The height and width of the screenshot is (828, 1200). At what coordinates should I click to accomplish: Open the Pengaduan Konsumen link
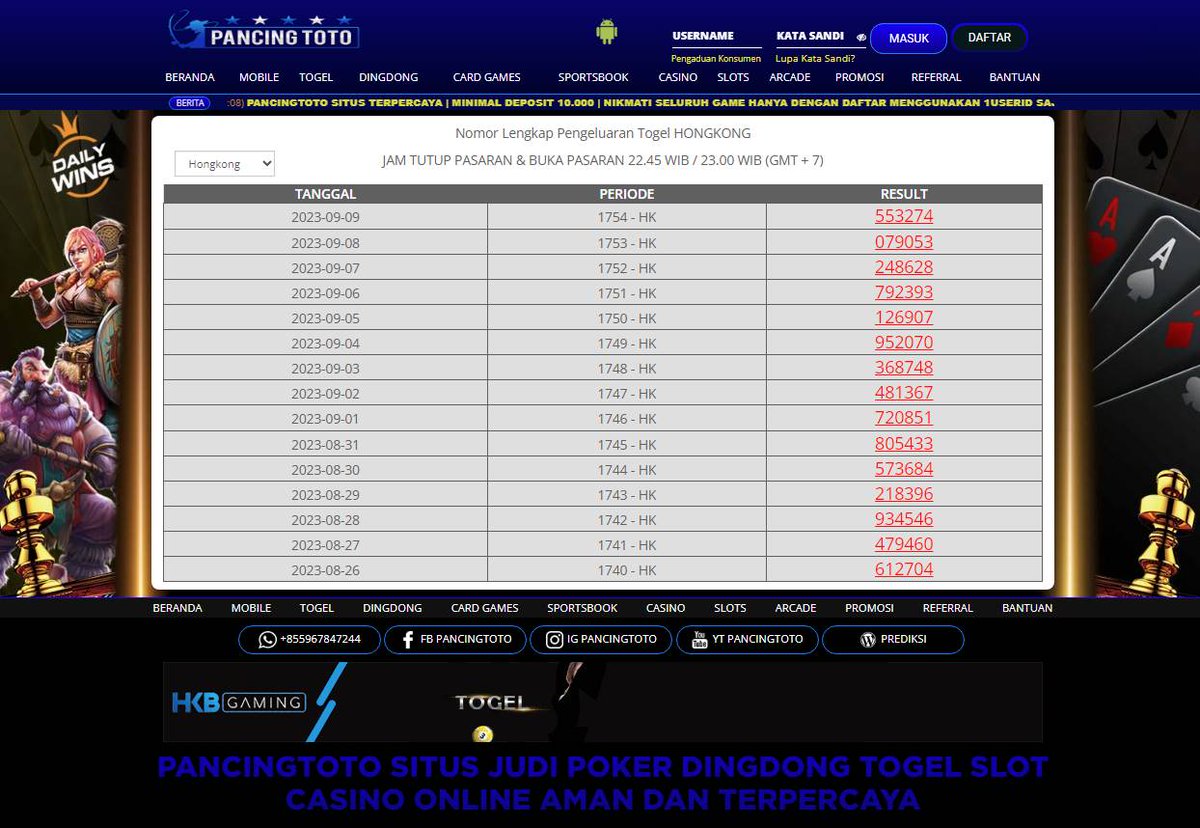pyautogui.click(x=716, y=58)
